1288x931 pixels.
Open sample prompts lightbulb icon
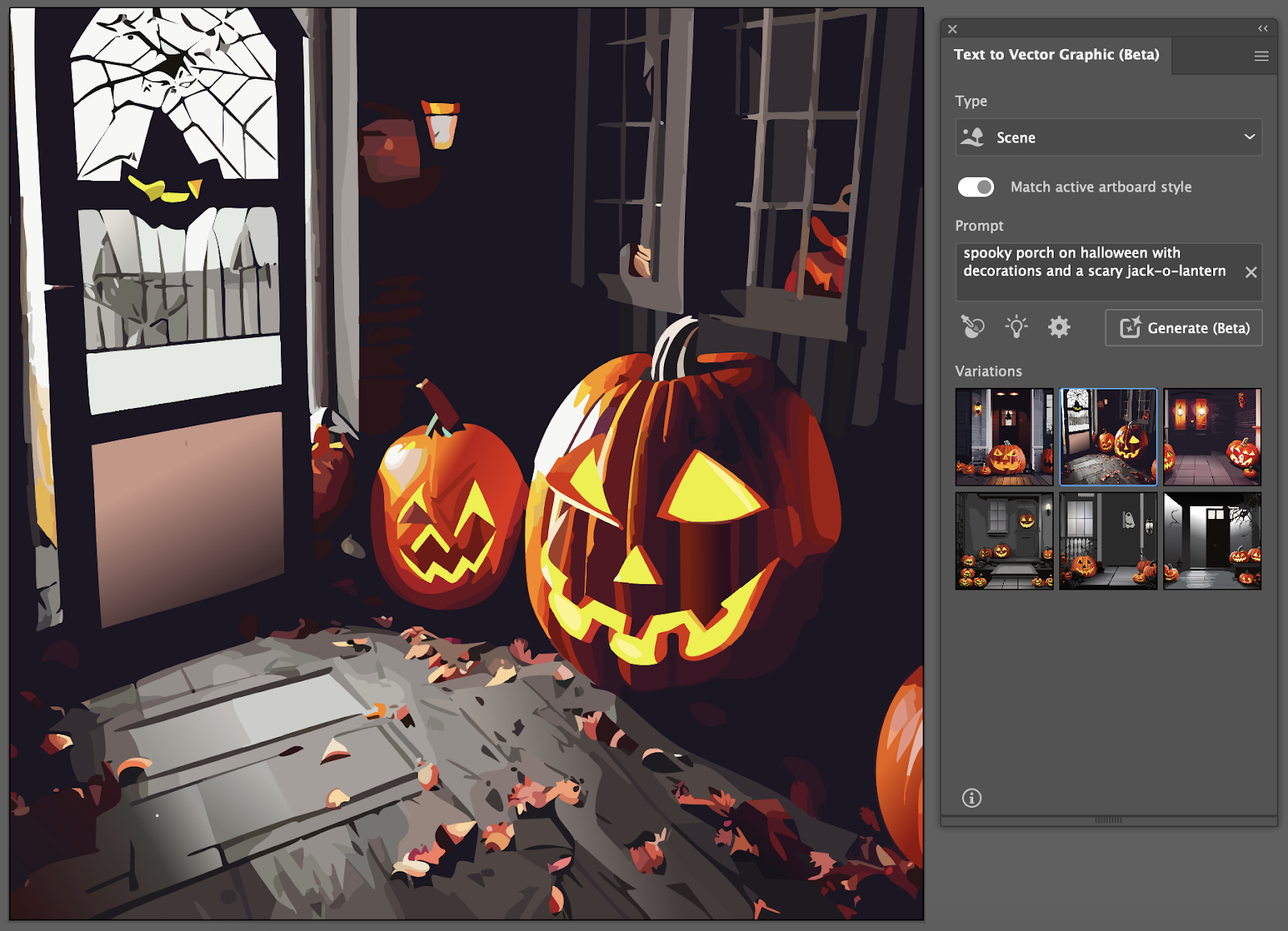pyautogui.click(x=1016, y=327)
